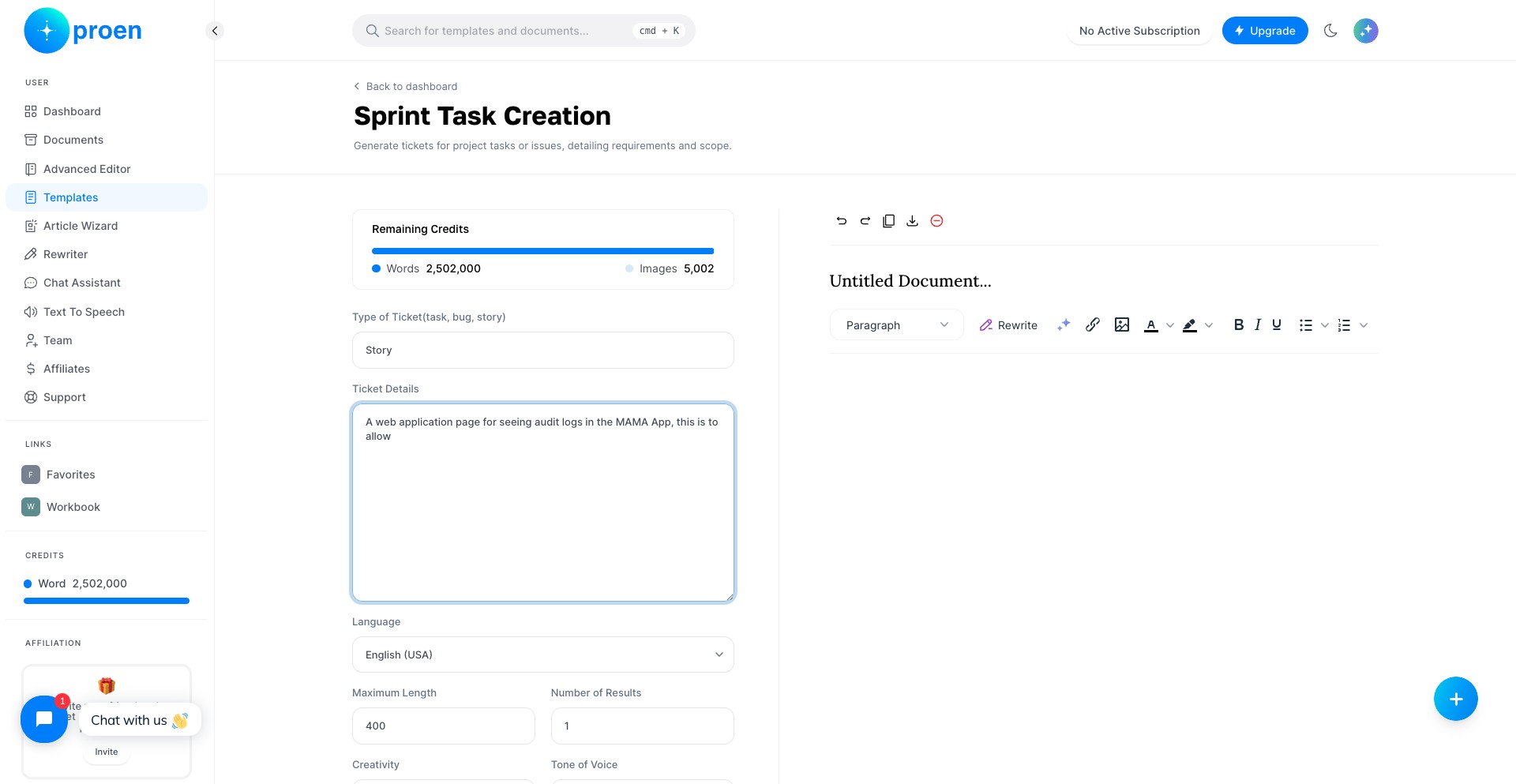Open Chat Assistant from the sidebar
1516x784 pixels.
click(107, 283)
